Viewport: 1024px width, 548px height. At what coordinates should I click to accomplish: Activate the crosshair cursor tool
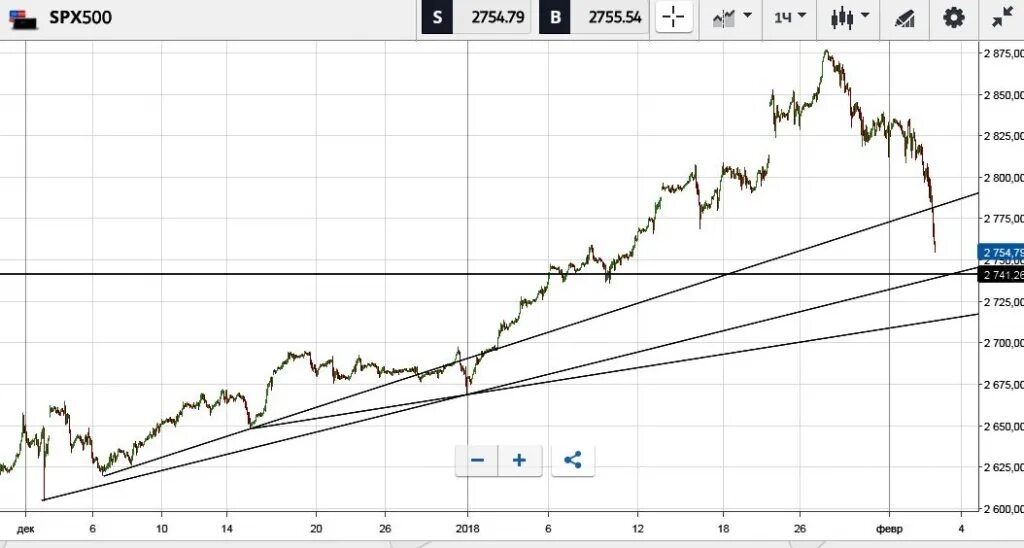pos(673,18)
